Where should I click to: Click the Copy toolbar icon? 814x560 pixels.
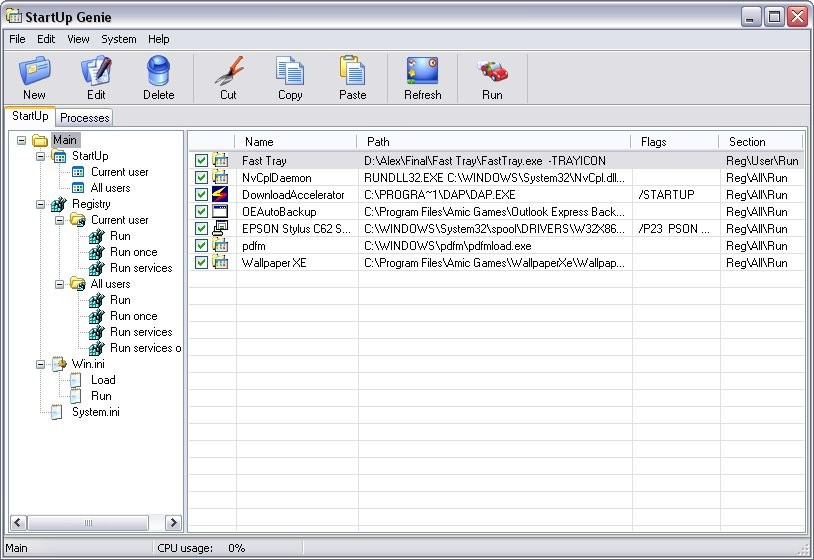click(290, 71)
